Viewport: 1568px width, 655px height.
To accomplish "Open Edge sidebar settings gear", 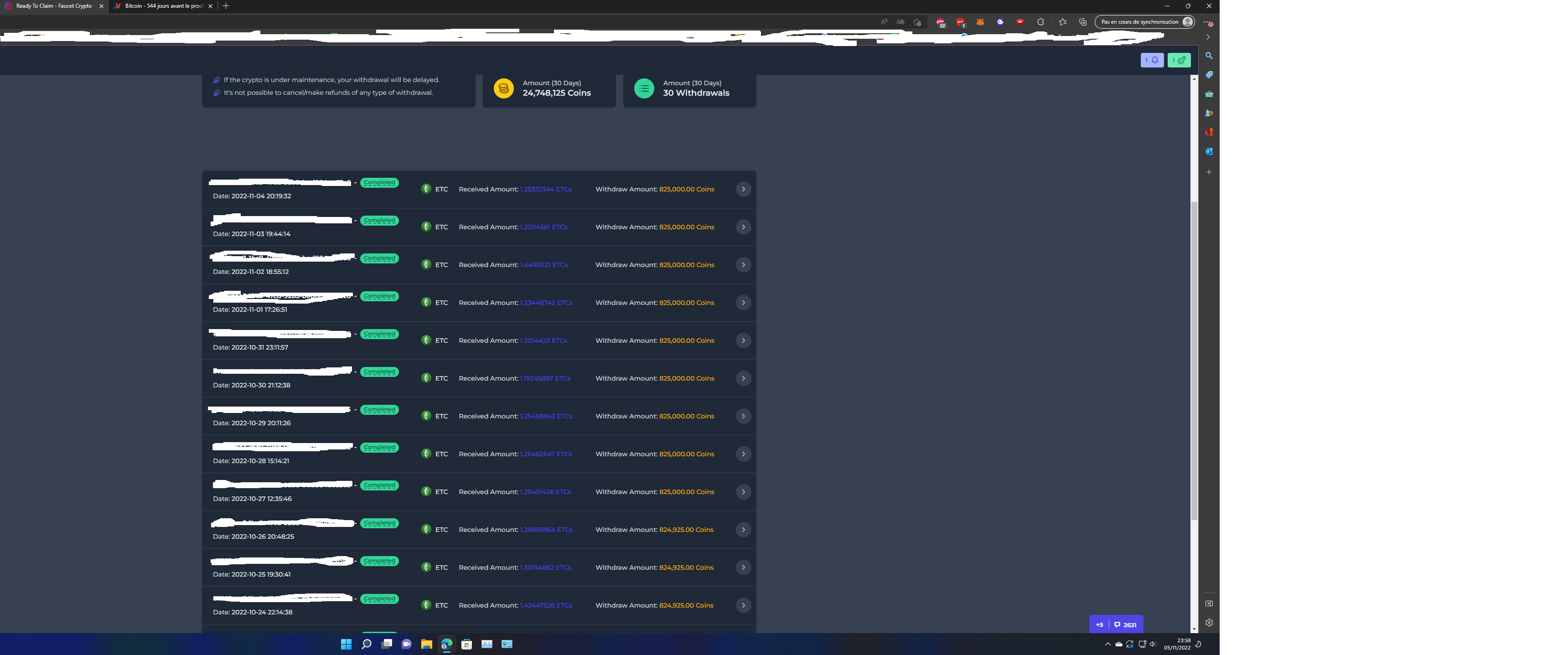I will tap(1209, 623).
